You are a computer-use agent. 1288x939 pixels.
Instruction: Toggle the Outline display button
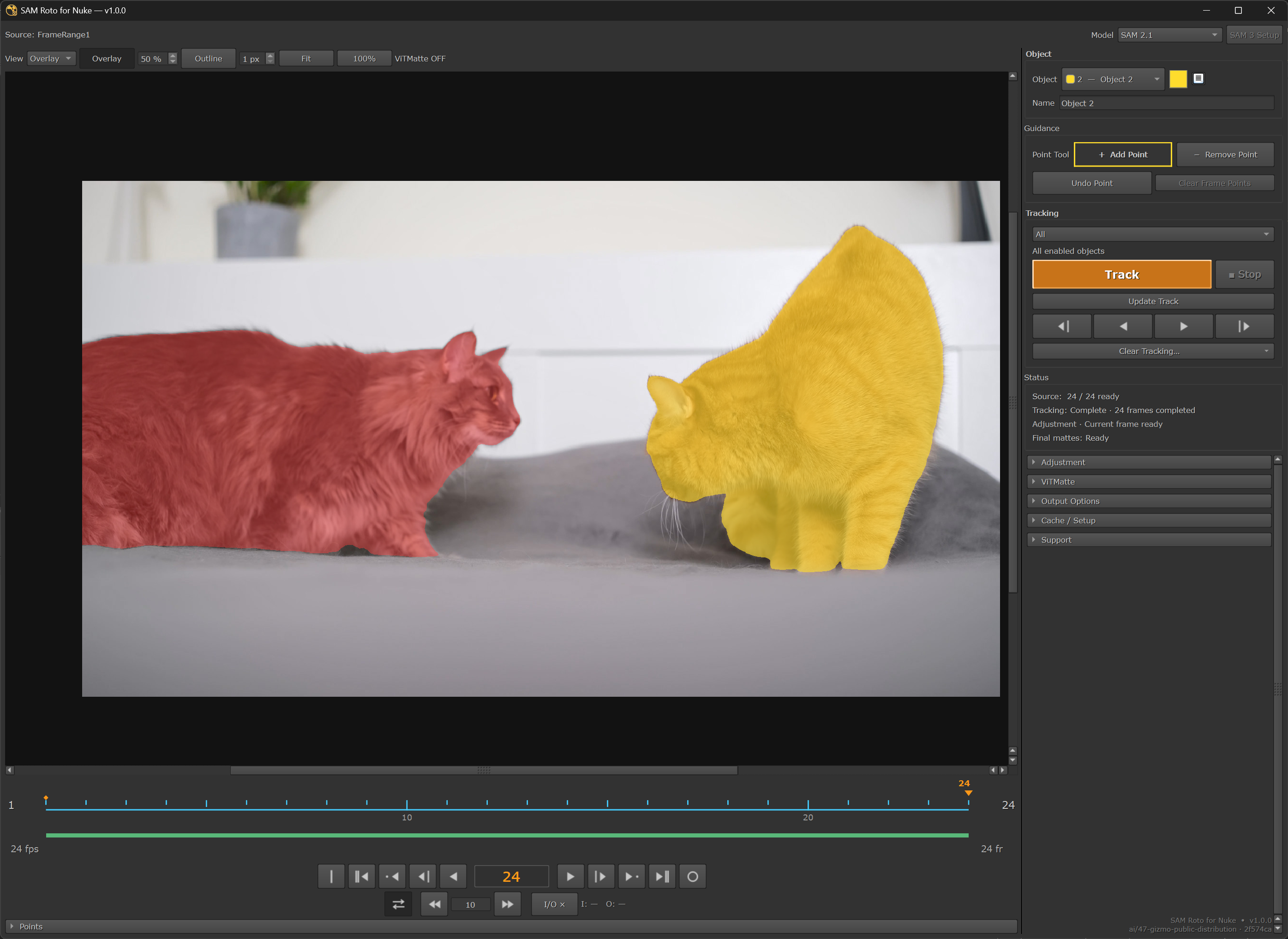[x=209, y=59]
